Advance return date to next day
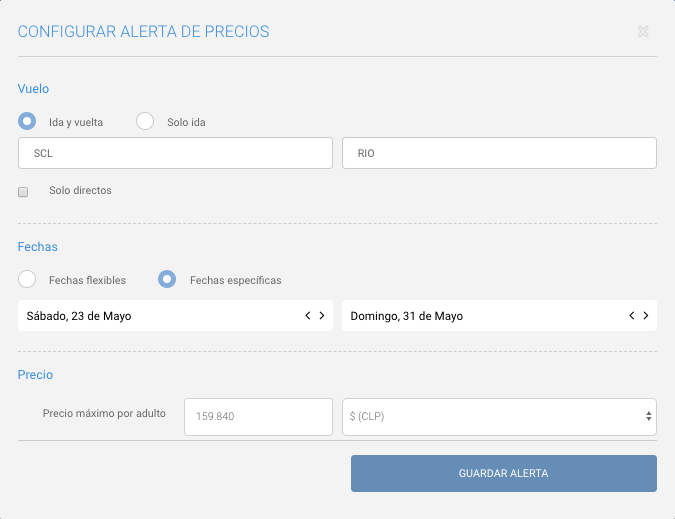Screen dimensions: 675x519 pyautogui.click(x=646, y=315)
